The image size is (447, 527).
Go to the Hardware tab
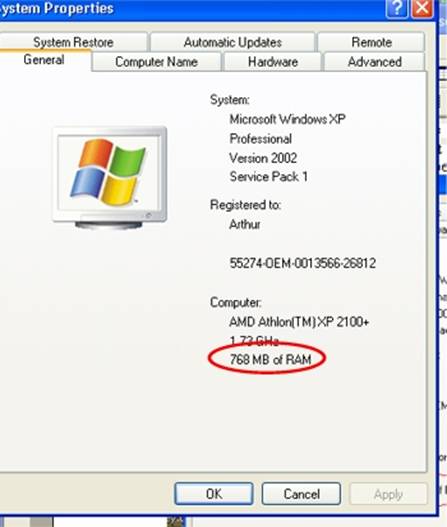point(273,62)
